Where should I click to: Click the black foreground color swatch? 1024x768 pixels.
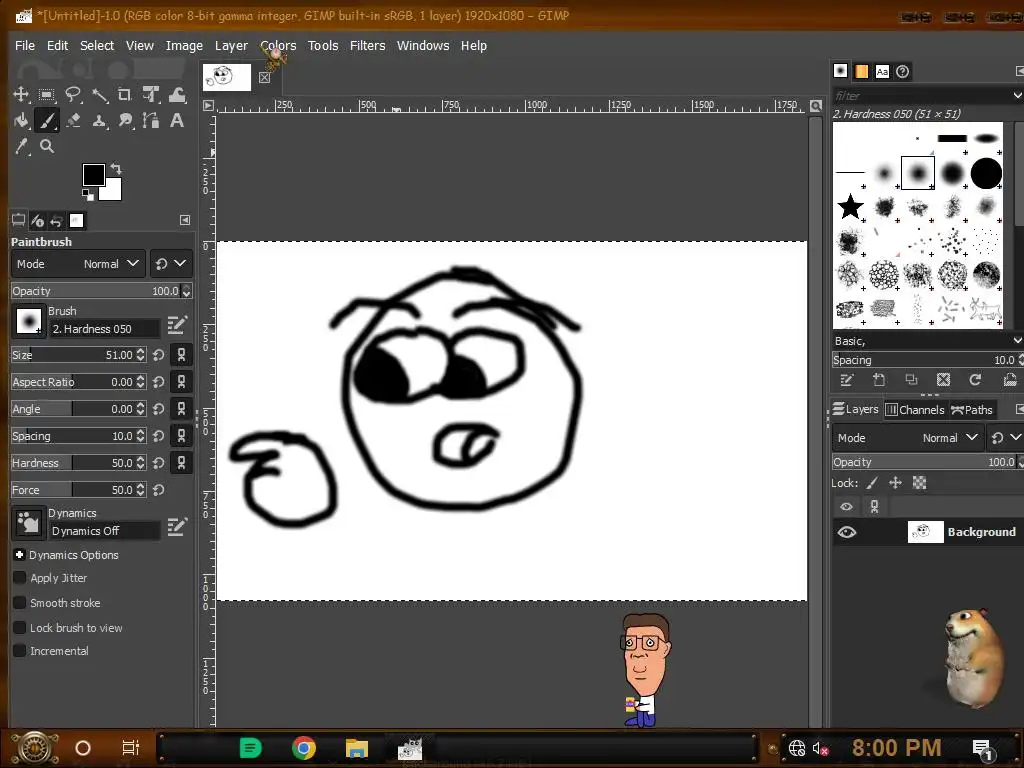pos(93,174)
